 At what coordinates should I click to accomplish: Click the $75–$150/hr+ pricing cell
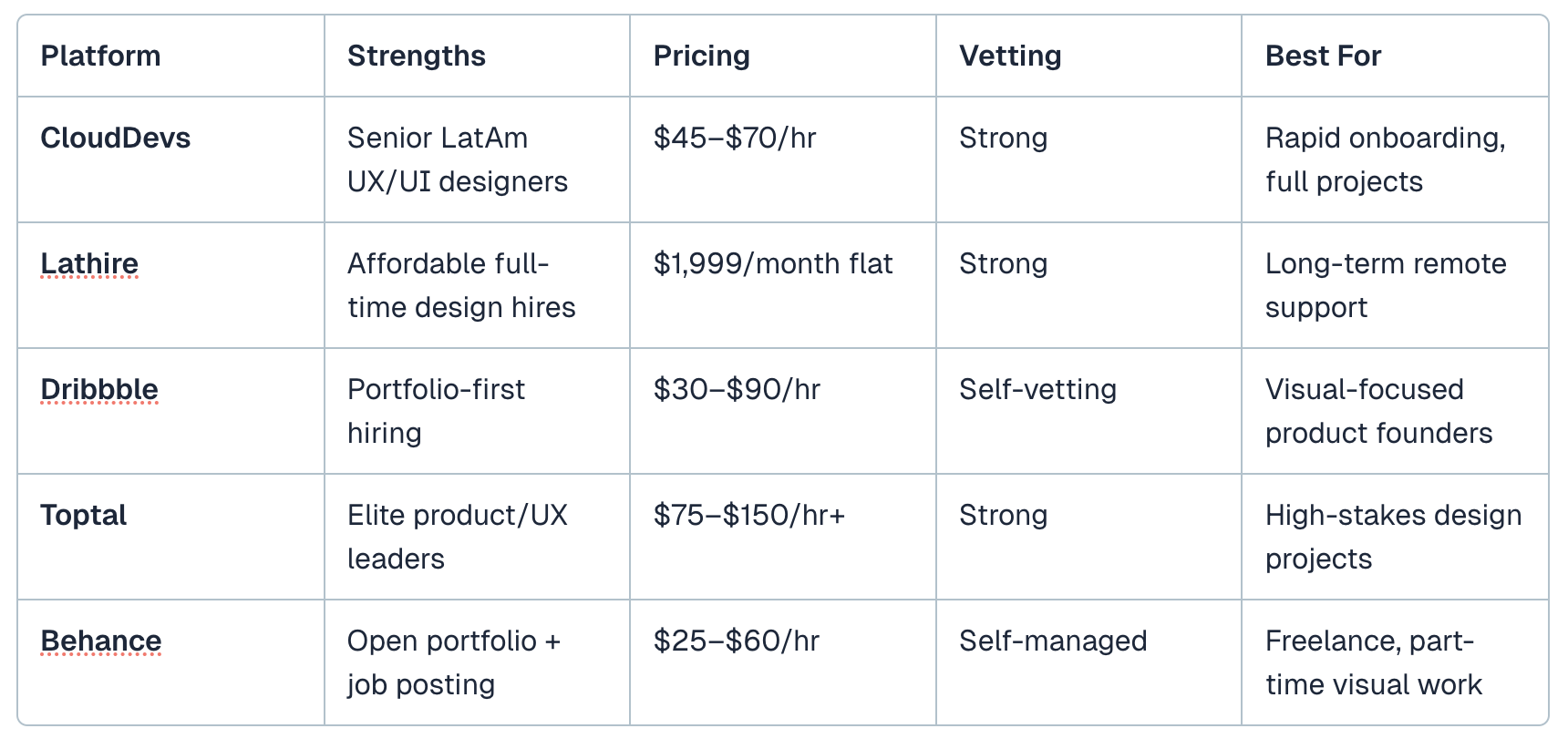[748, 515]
